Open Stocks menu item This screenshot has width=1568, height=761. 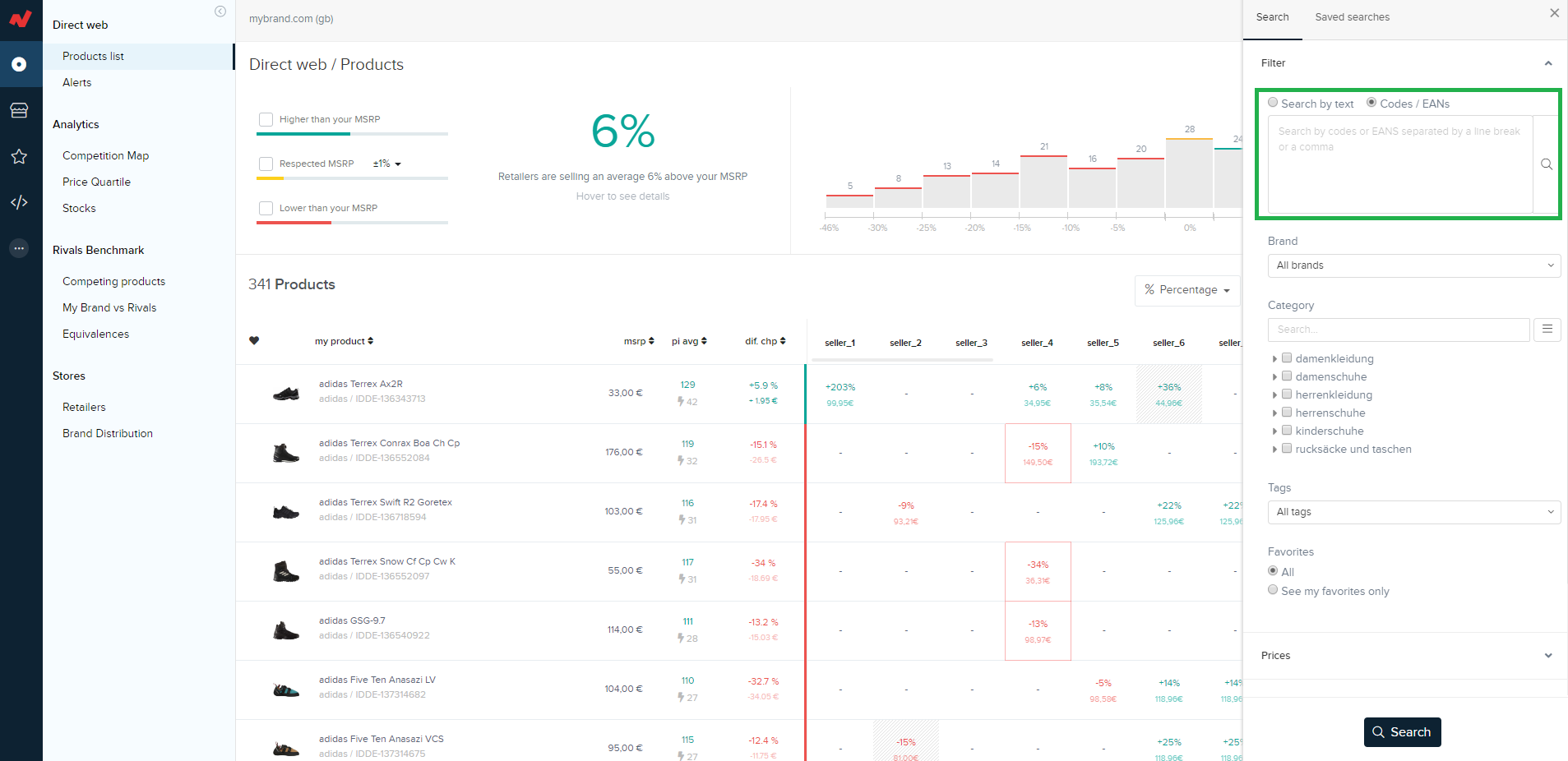point(79,208)
